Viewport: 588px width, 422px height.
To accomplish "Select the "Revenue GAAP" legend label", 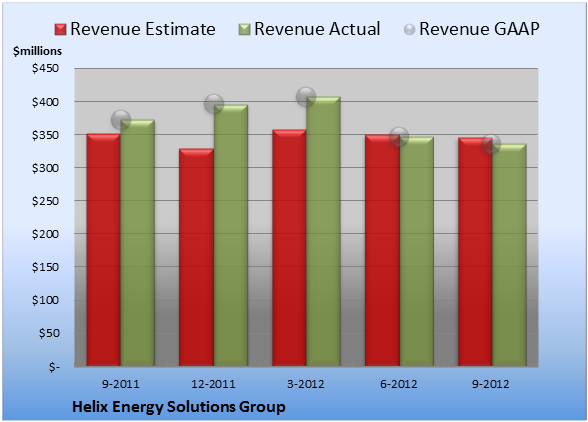I will point(479,29).
